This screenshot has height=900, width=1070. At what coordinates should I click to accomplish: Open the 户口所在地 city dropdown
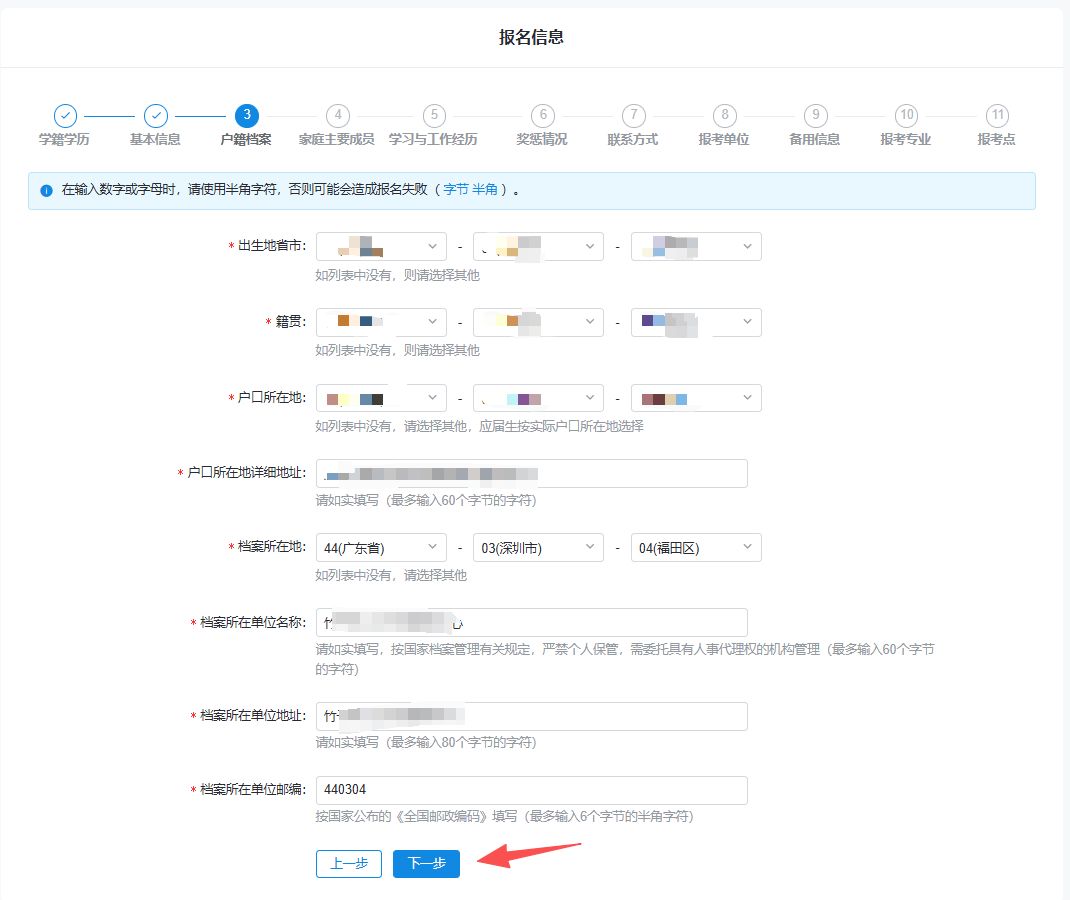click(x=538, y=398)
